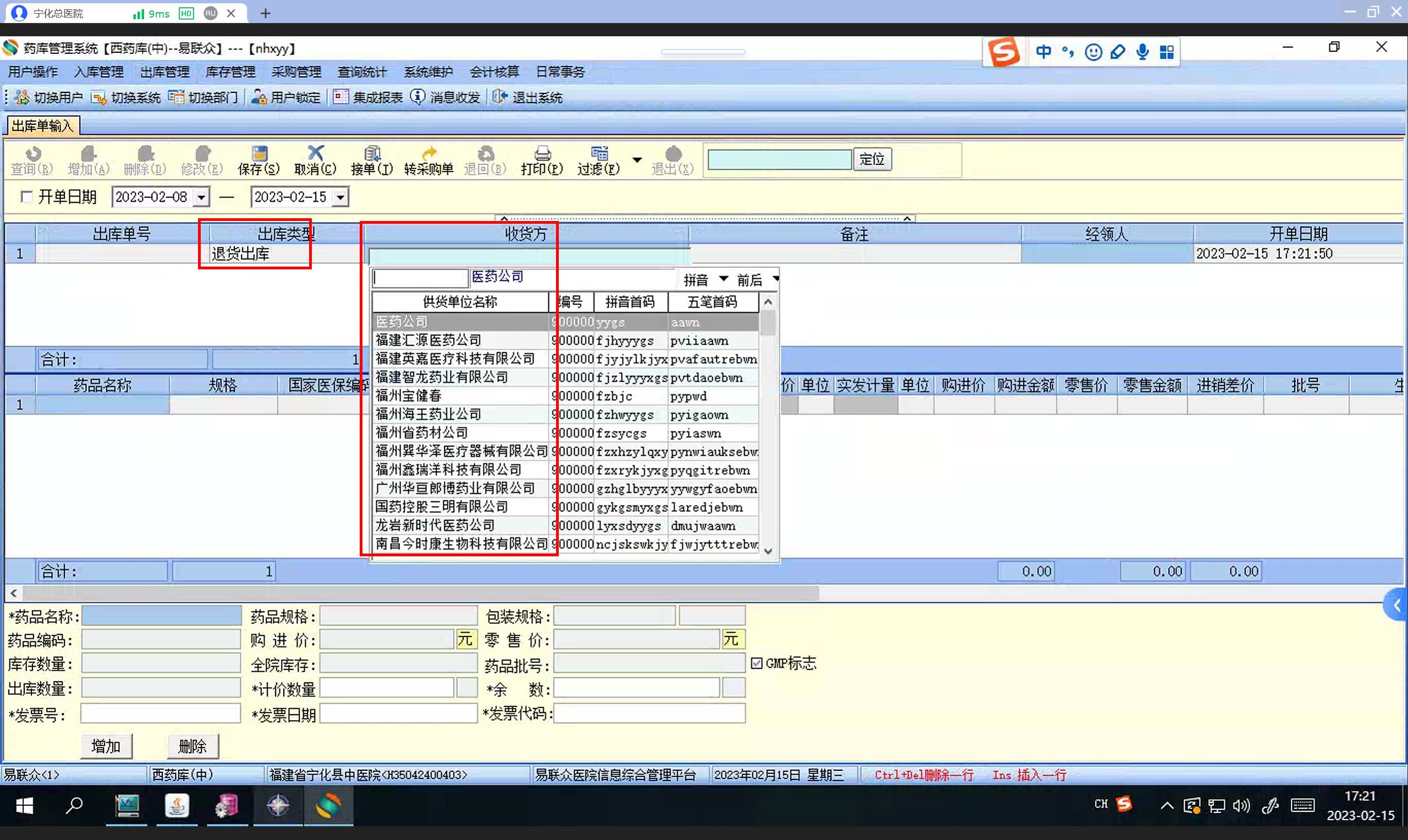The height and width of the screenshot is (840, 1408).
Task: Click the 接单(T) toolbar icon
Action: click(372, 154)
